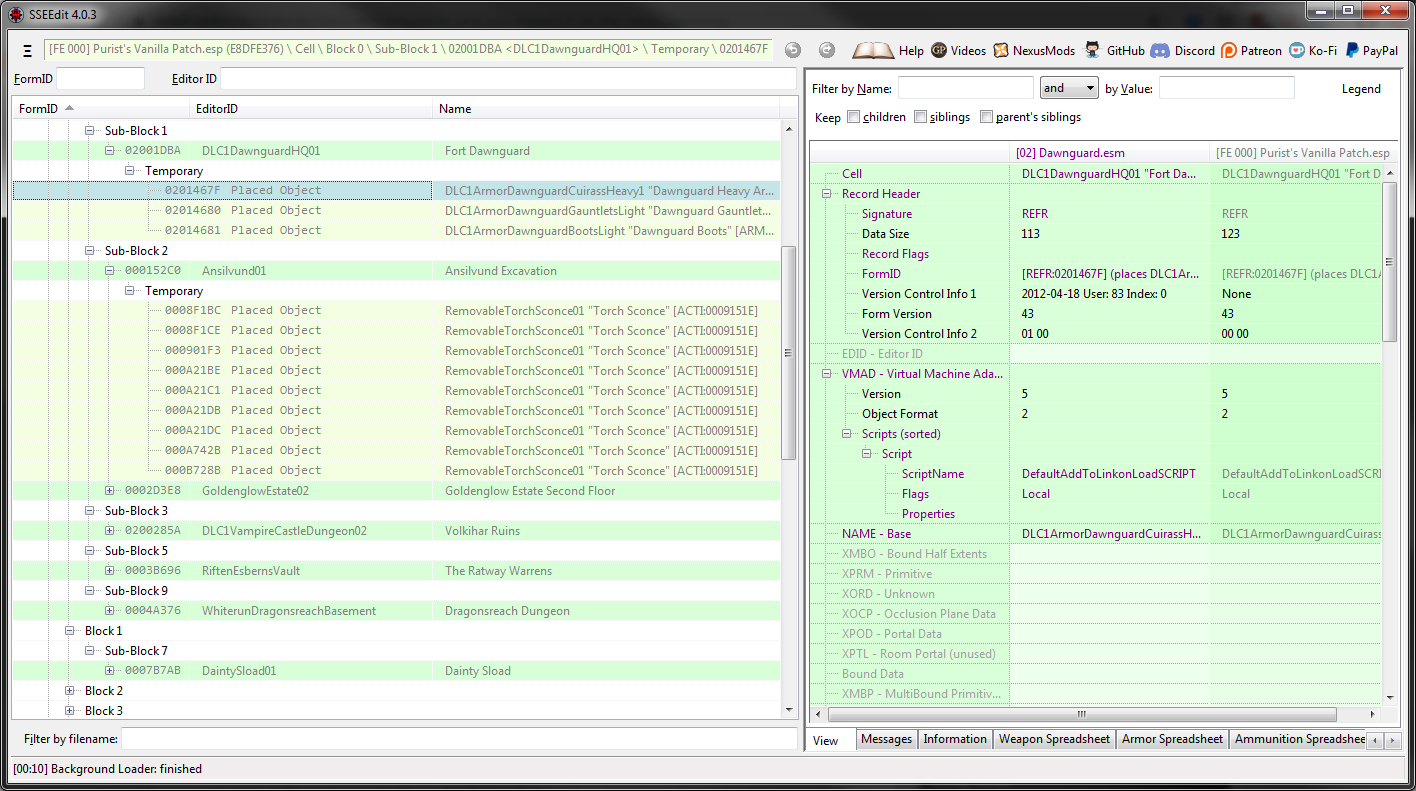Open the Discord icon

coord(1160,50)
